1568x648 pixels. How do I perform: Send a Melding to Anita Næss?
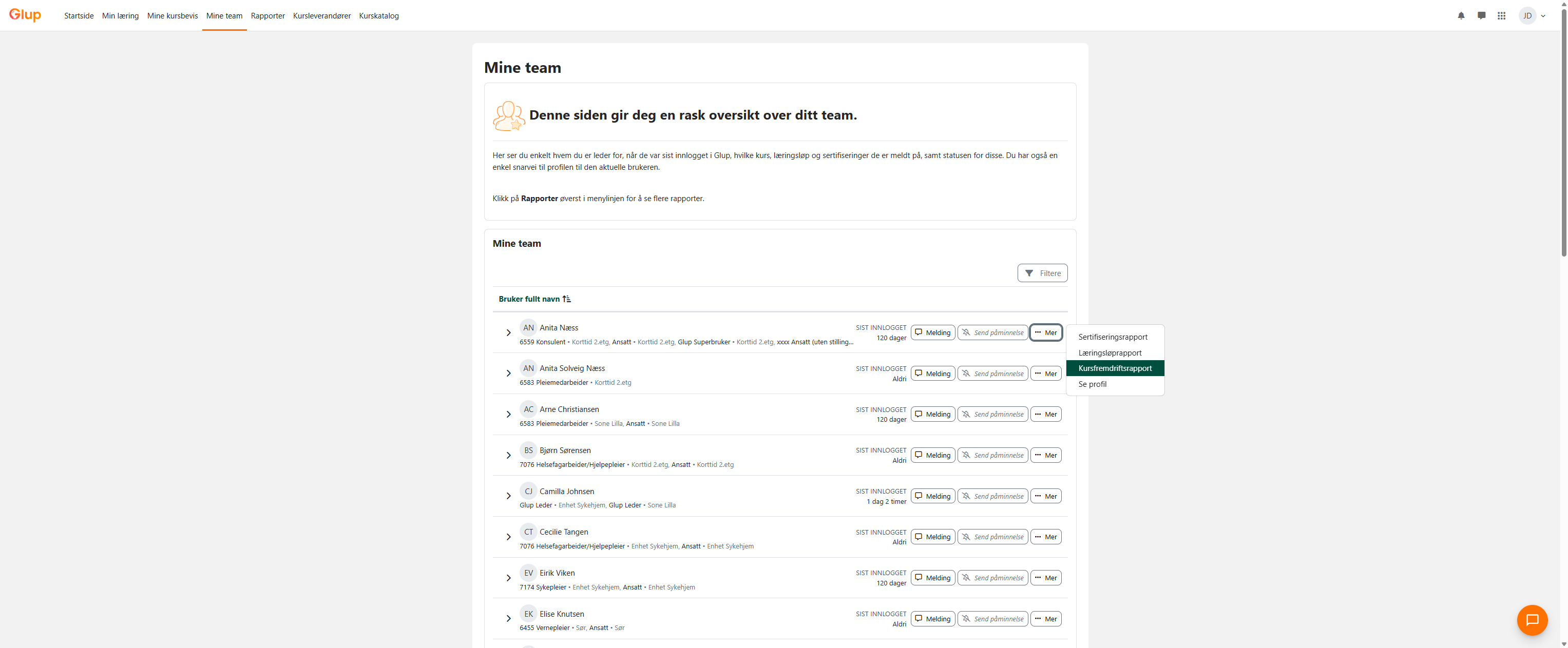(932, 333)
